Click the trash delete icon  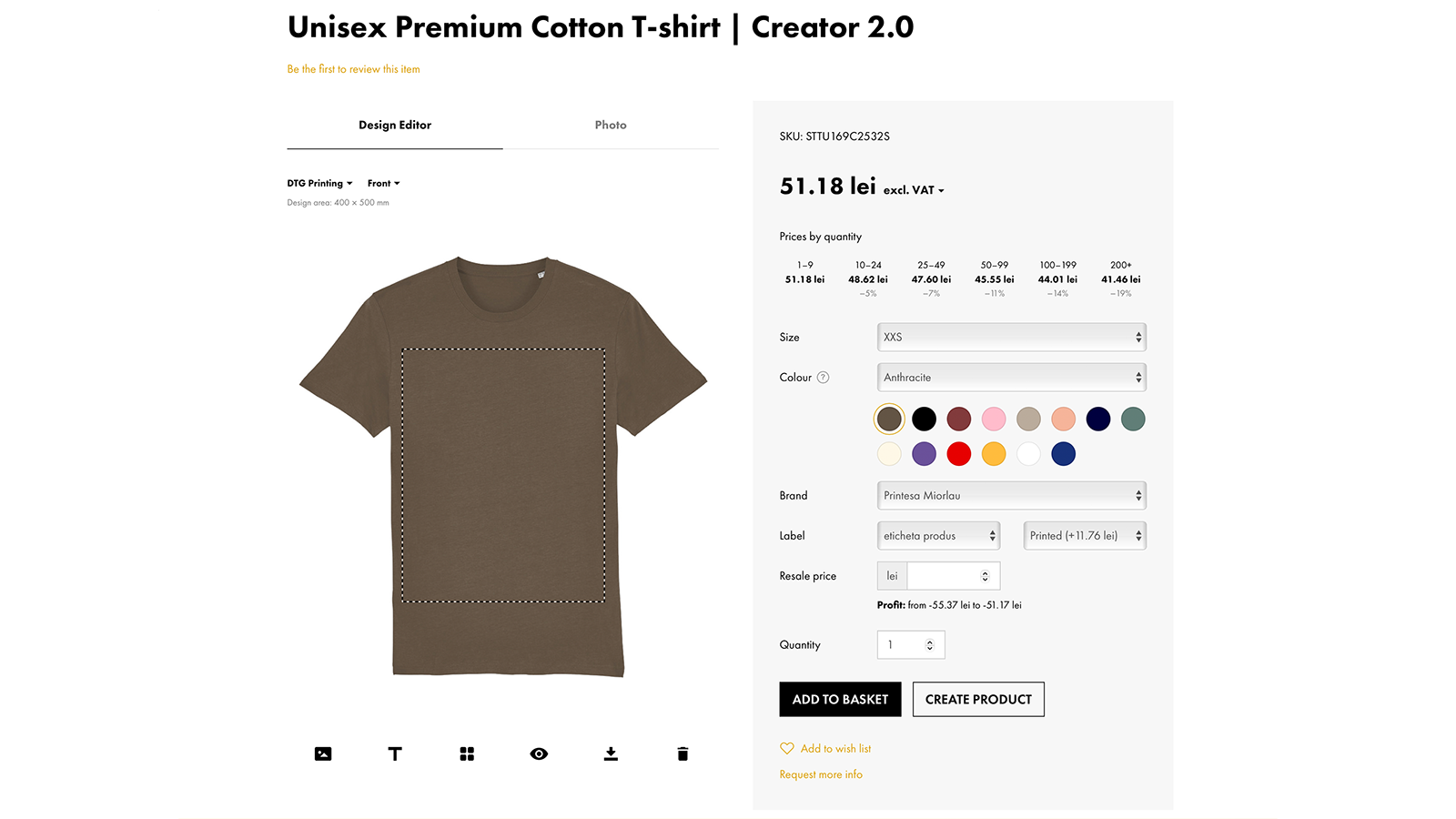point(682,753)
